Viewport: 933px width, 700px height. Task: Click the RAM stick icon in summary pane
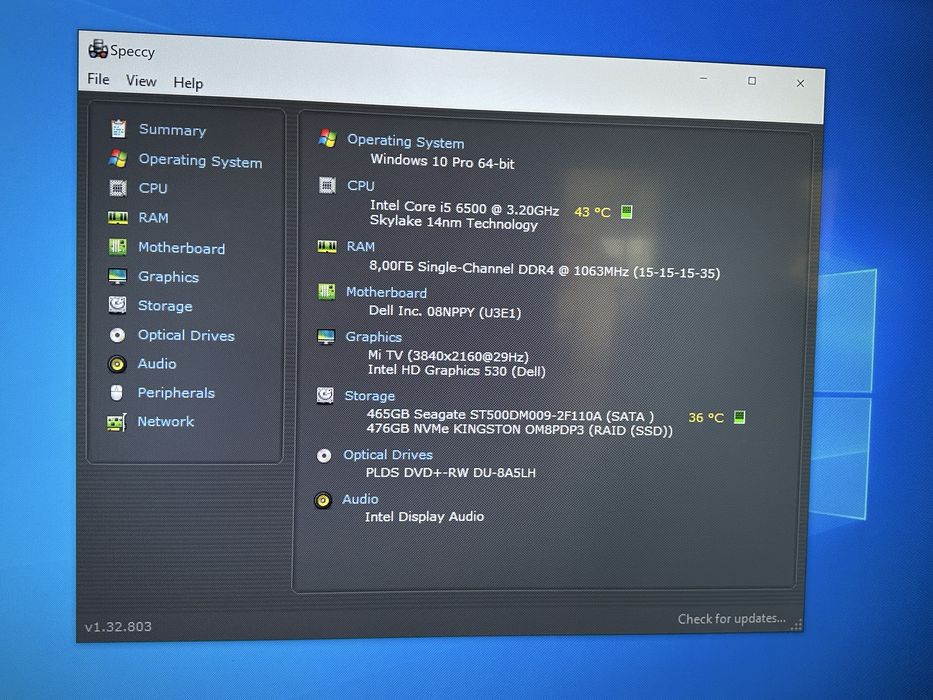pyautogui.click(x=327, y=246)
